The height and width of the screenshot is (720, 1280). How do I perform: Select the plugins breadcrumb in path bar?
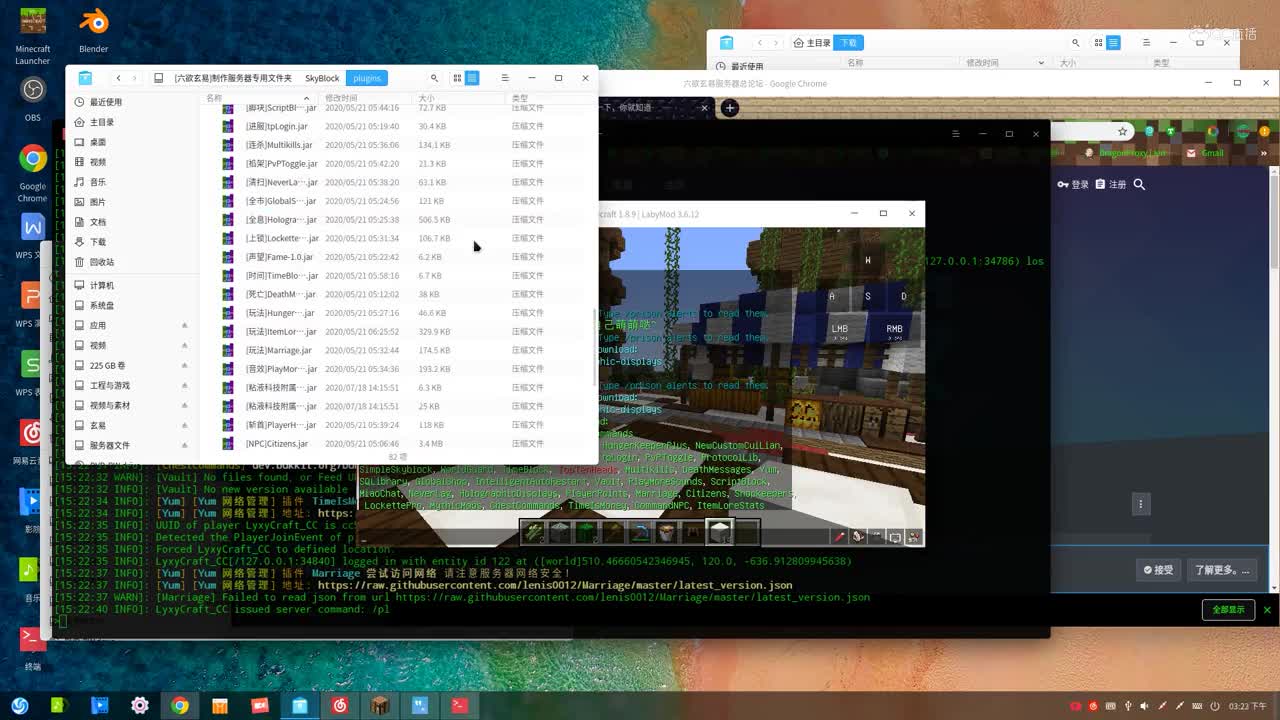367,78
